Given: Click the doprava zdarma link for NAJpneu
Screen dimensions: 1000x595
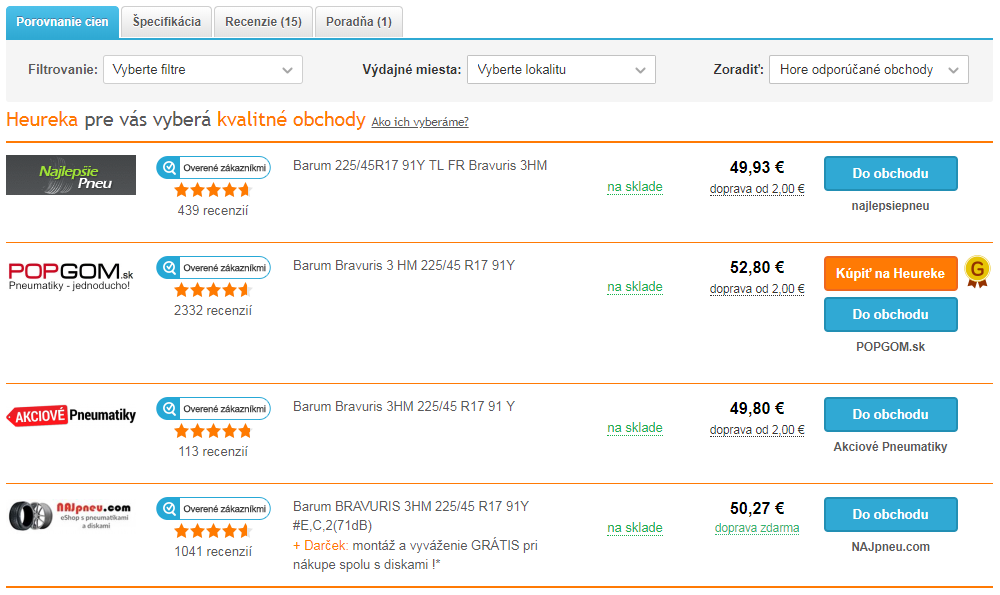Looking at the screenshot, I should (x=757, y=528).
